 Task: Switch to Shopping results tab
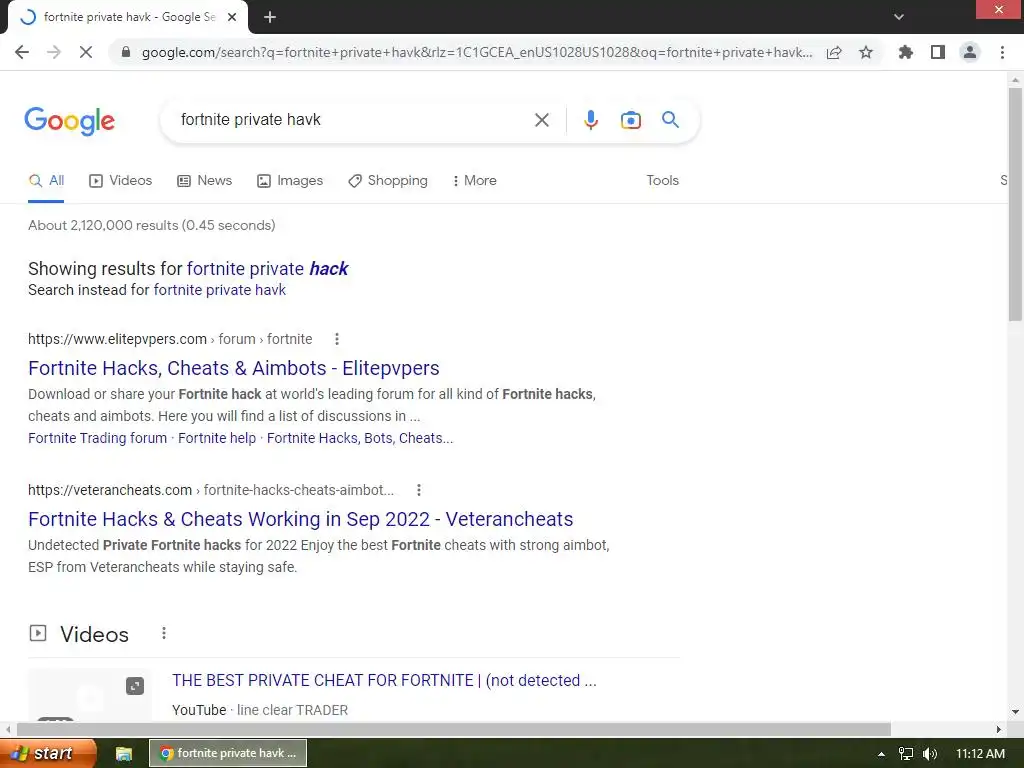[x=388, y=181]
